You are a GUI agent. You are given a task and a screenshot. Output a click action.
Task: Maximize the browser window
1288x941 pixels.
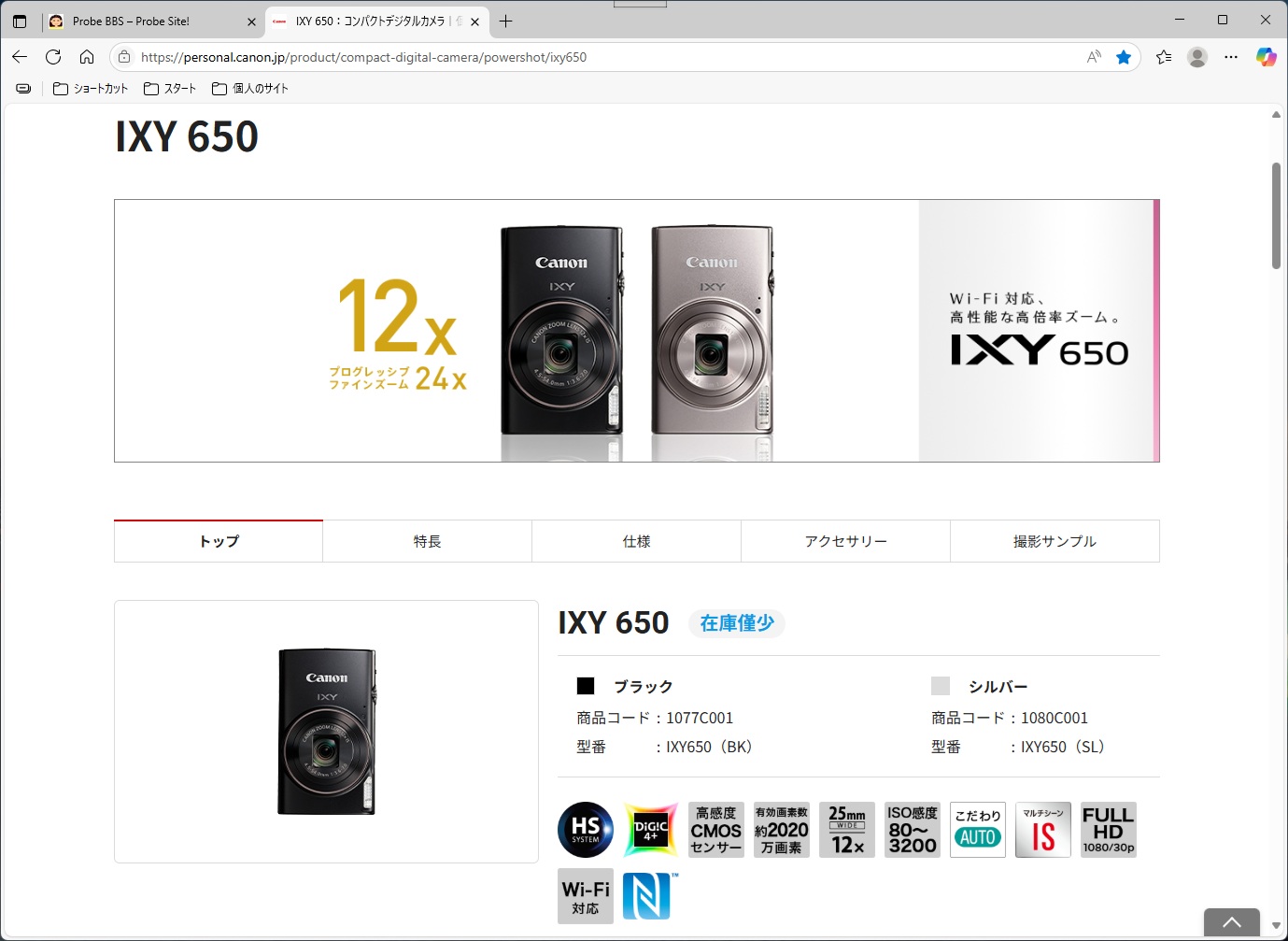[1223, 20]
